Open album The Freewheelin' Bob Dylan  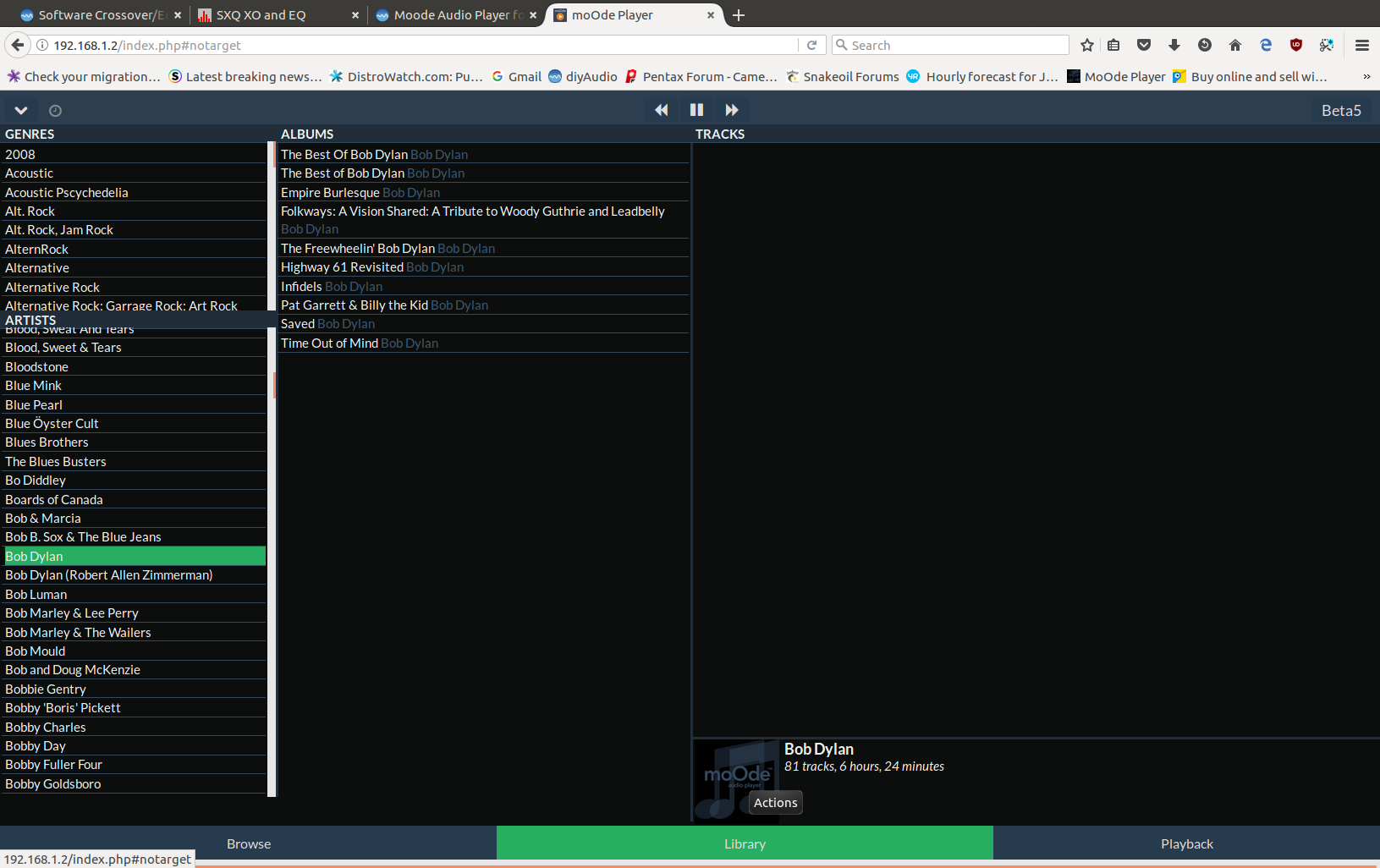coord(484,248)
